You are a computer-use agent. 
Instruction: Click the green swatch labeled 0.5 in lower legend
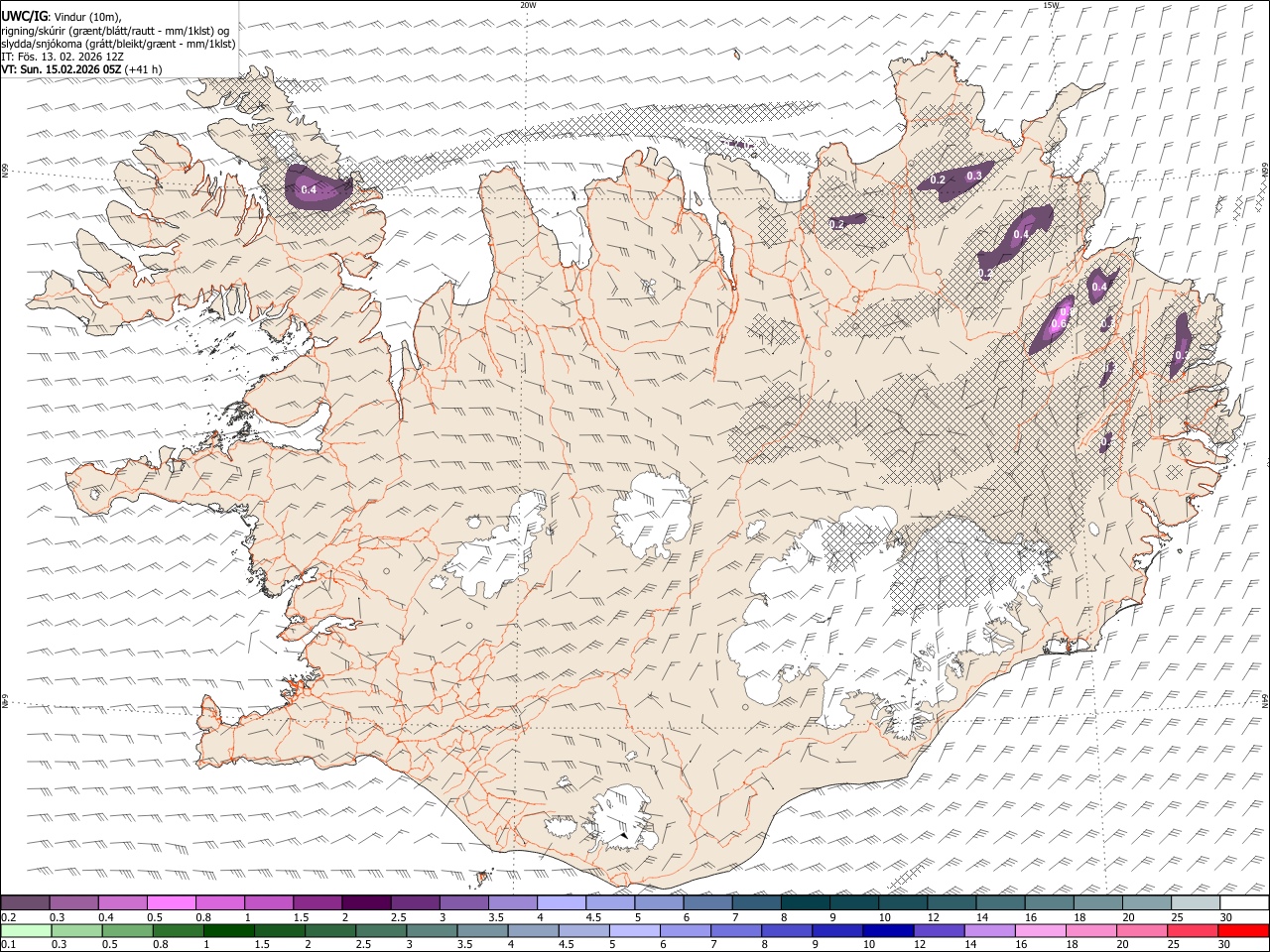127,931
